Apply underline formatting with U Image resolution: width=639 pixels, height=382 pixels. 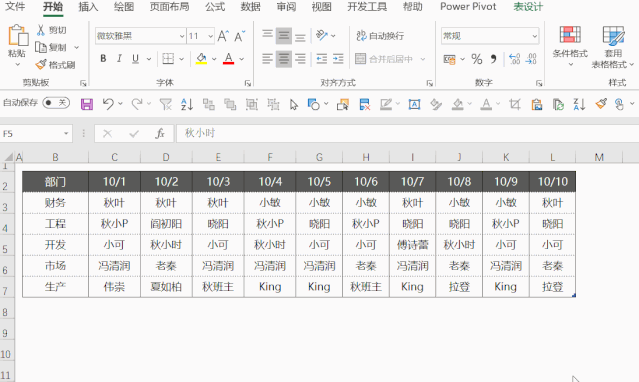(135, 59)
